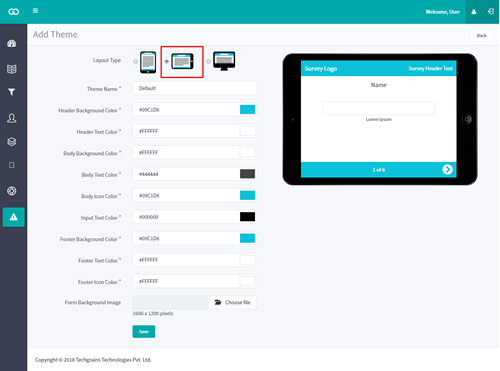
Task: Open the lifebuoy support sidebar icon
Action: tap(12, 191)
